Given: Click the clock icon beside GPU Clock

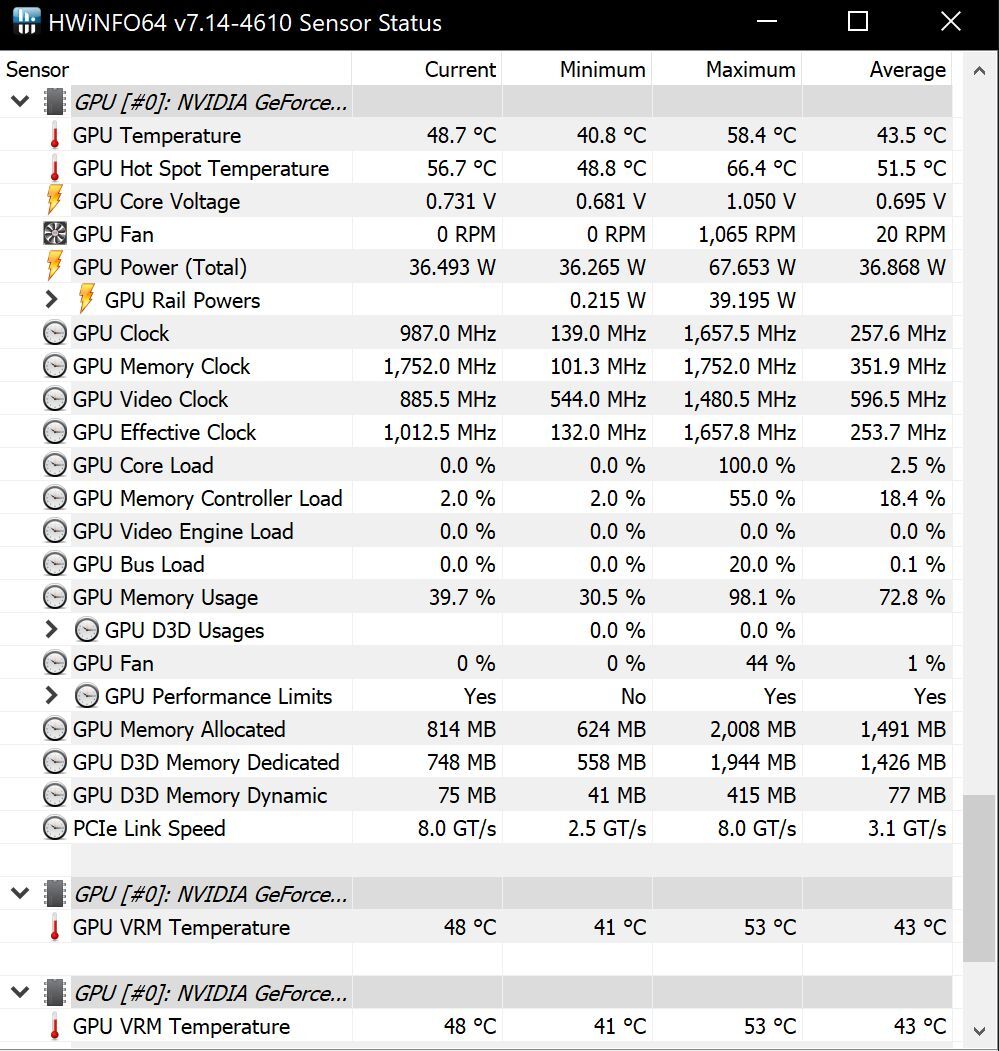Looking at the screenshot, I should [x=55, y=333].
